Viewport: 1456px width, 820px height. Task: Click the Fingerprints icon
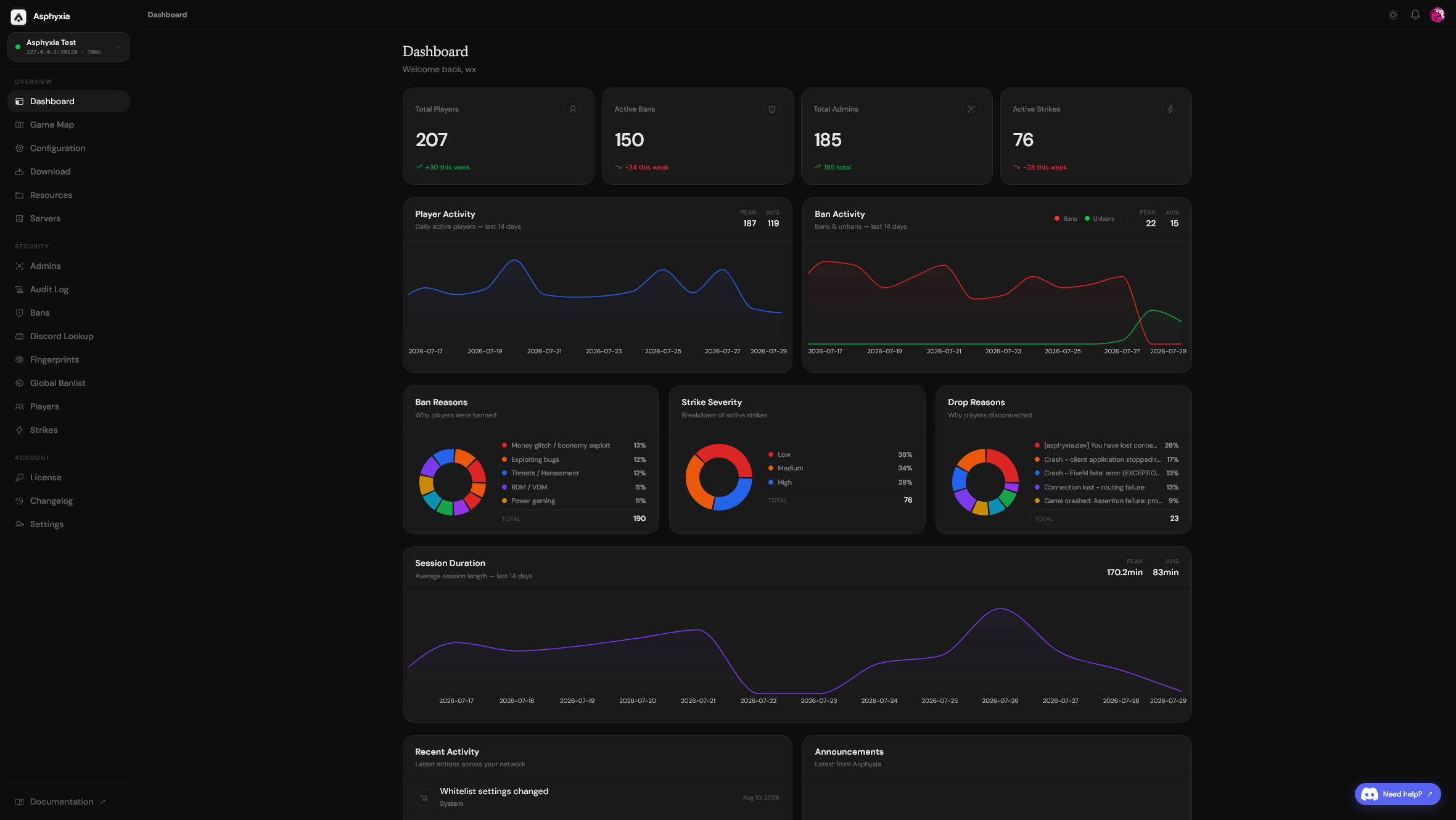tap(19, 359)
